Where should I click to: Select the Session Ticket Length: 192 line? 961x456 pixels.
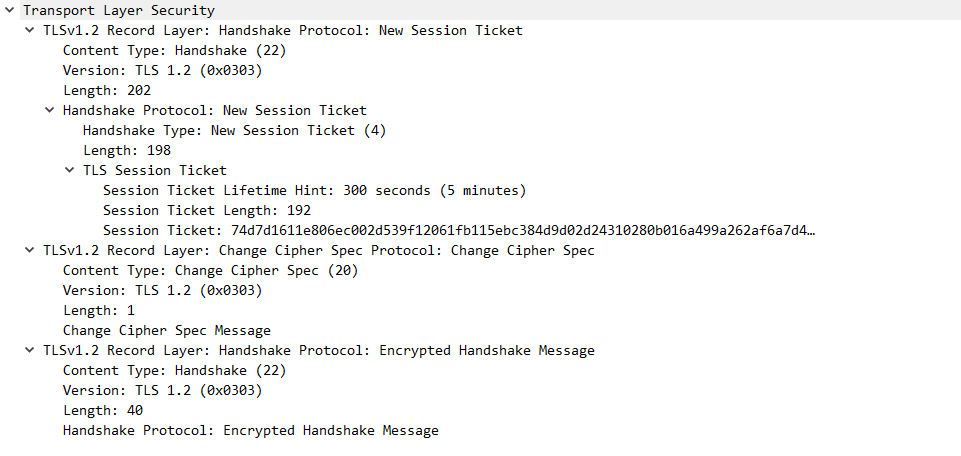(x=207, y=210)
